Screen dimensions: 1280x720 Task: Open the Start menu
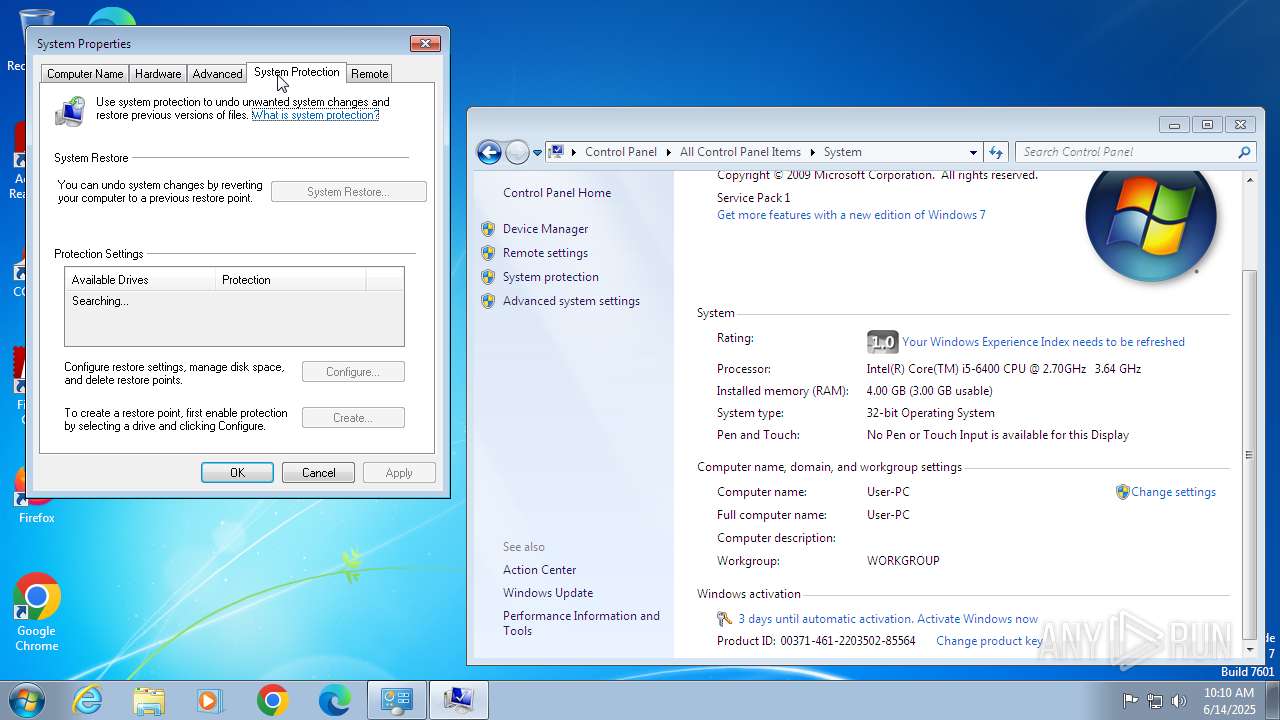tap(26, 700)
